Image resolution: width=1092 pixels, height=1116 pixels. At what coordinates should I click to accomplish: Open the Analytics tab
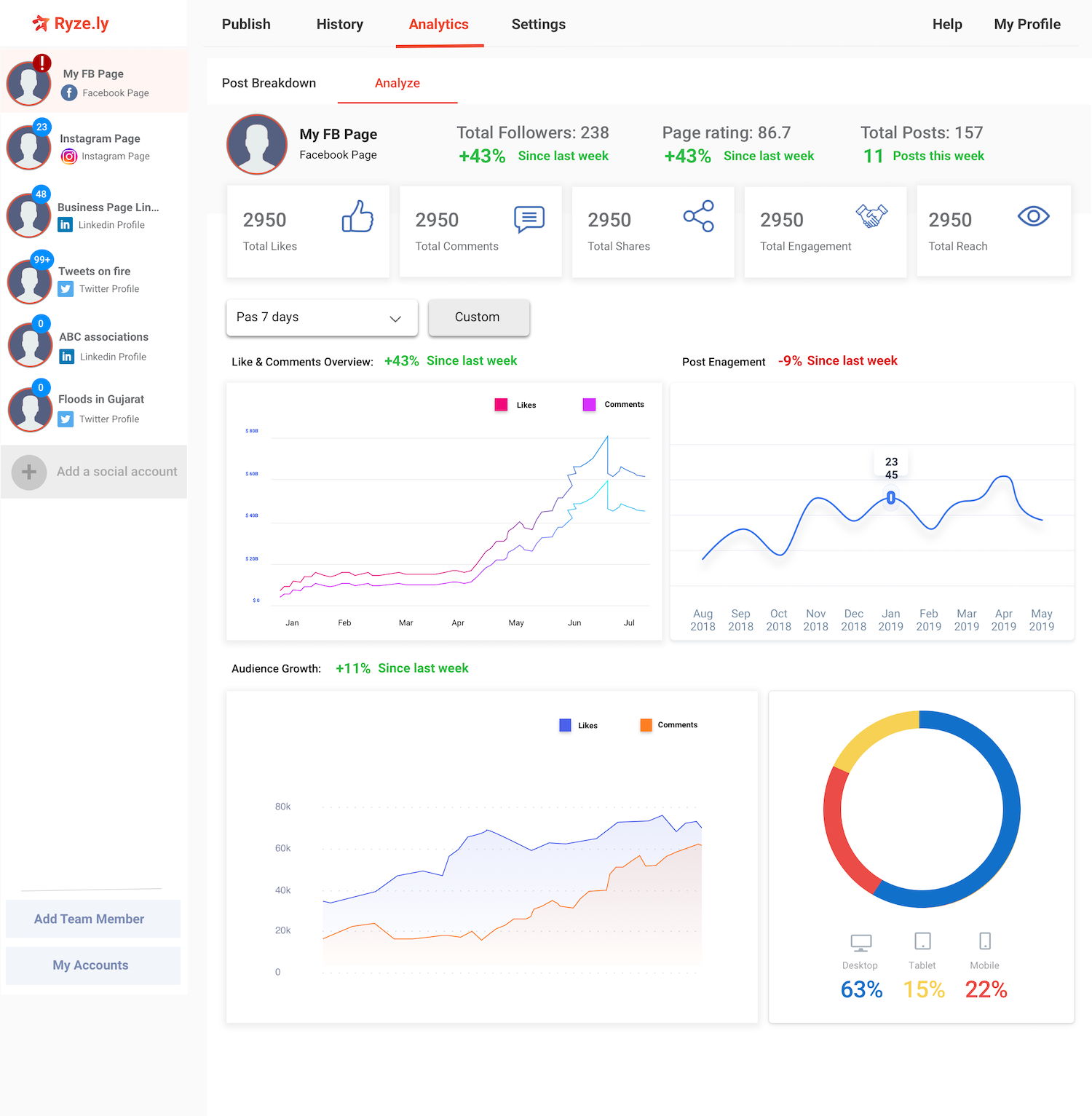pyautogui.click(x=439, y=24)
